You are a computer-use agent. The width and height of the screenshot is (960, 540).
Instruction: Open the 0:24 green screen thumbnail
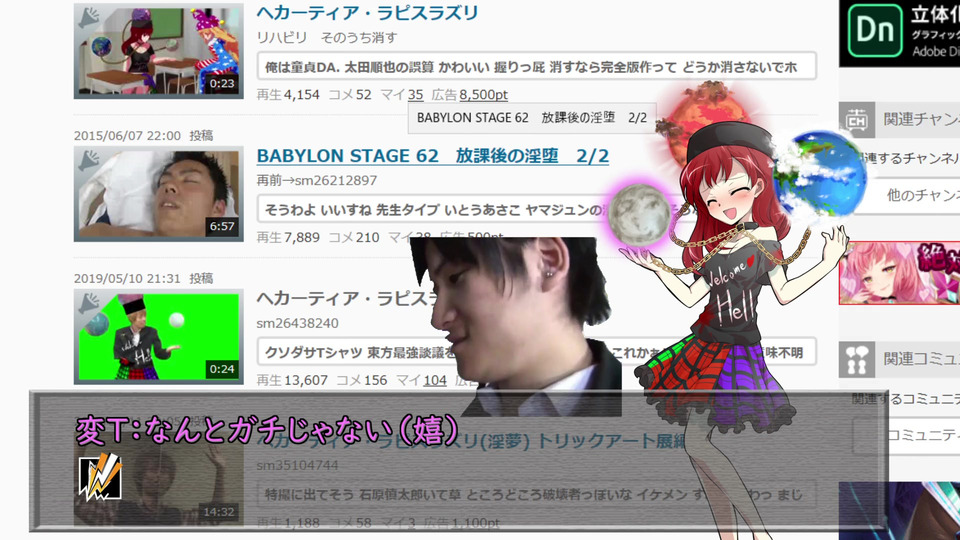pyautogui.click(x=159, y=336)
